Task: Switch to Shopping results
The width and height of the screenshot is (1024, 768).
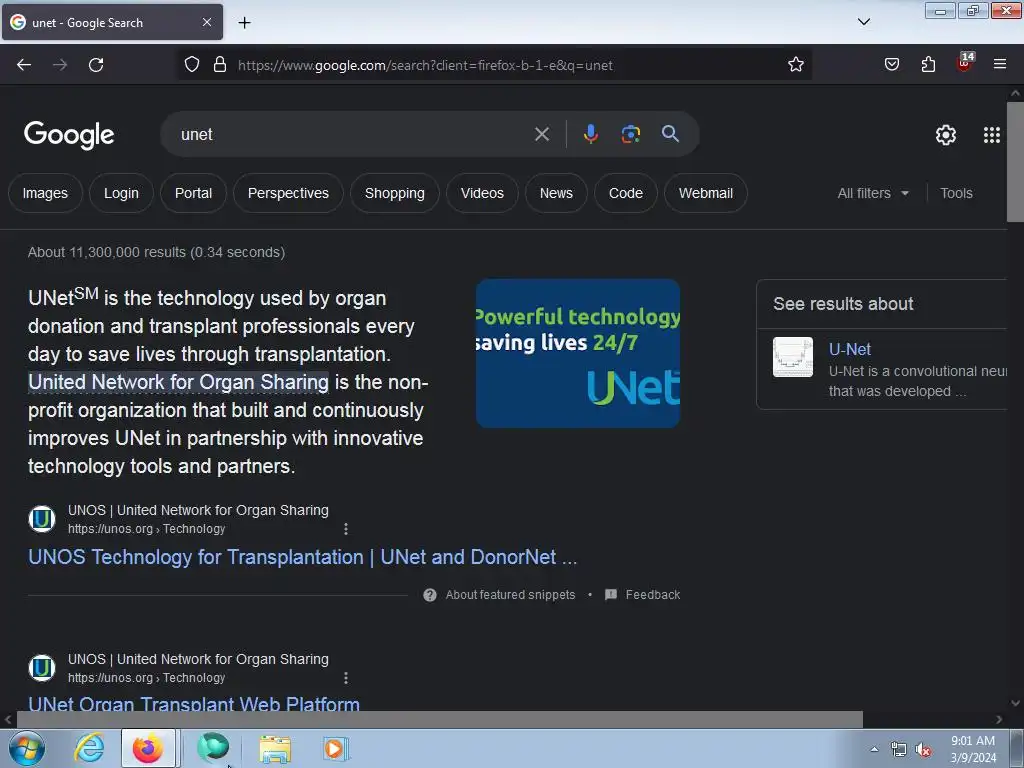Action: 394,193
